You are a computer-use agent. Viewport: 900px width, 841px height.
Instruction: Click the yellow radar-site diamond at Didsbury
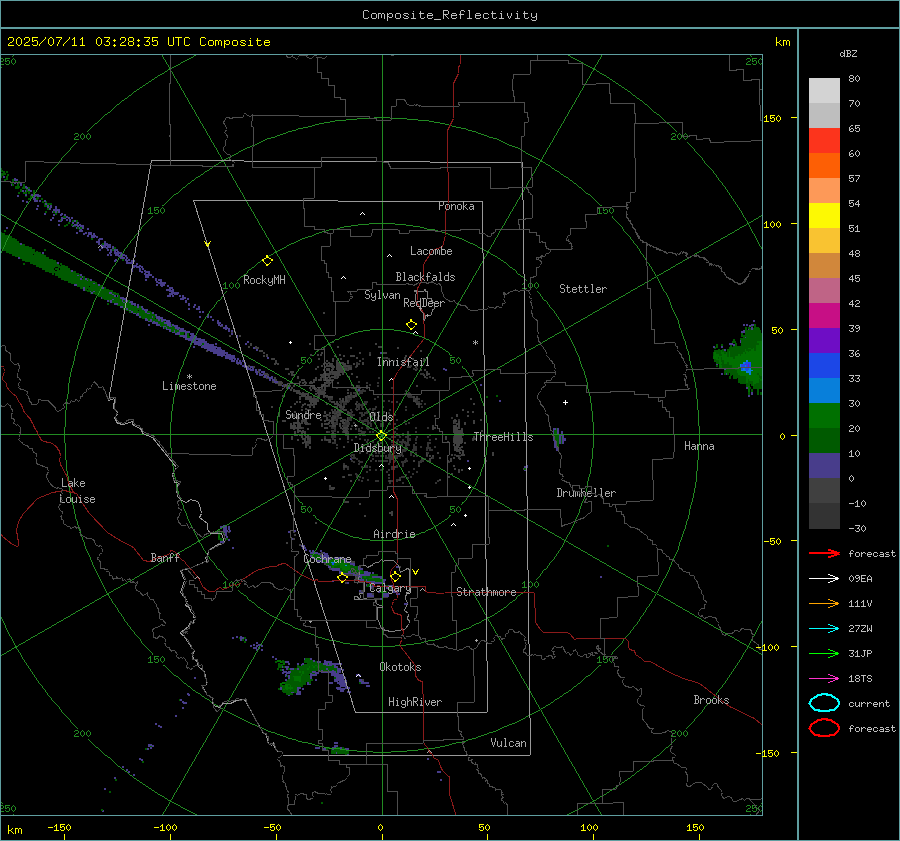381,436
